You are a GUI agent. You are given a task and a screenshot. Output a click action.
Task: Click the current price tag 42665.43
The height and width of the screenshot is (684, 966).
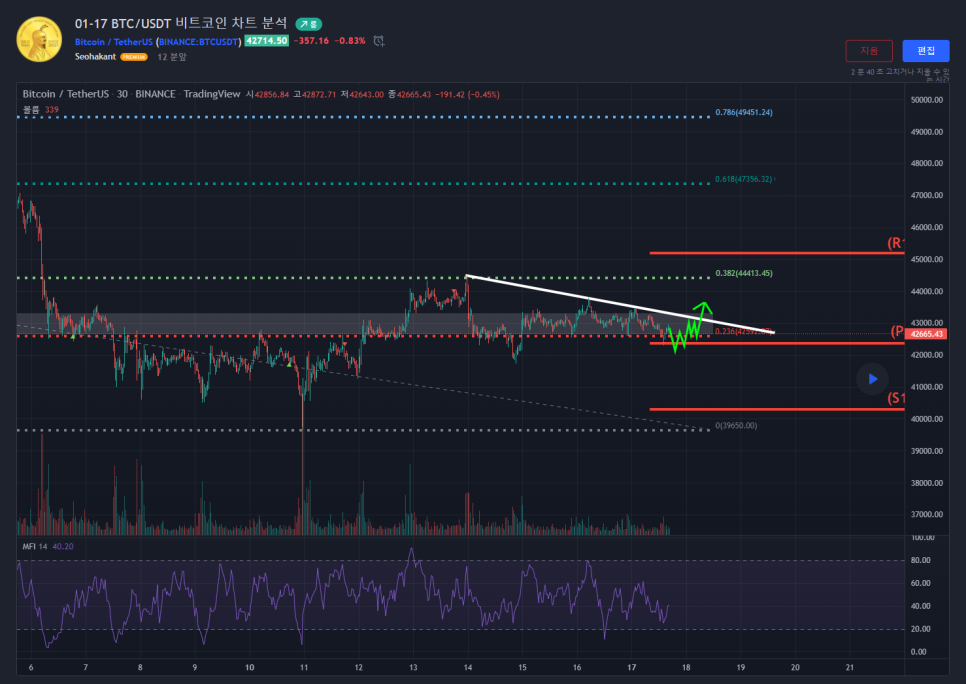point(927,334)
